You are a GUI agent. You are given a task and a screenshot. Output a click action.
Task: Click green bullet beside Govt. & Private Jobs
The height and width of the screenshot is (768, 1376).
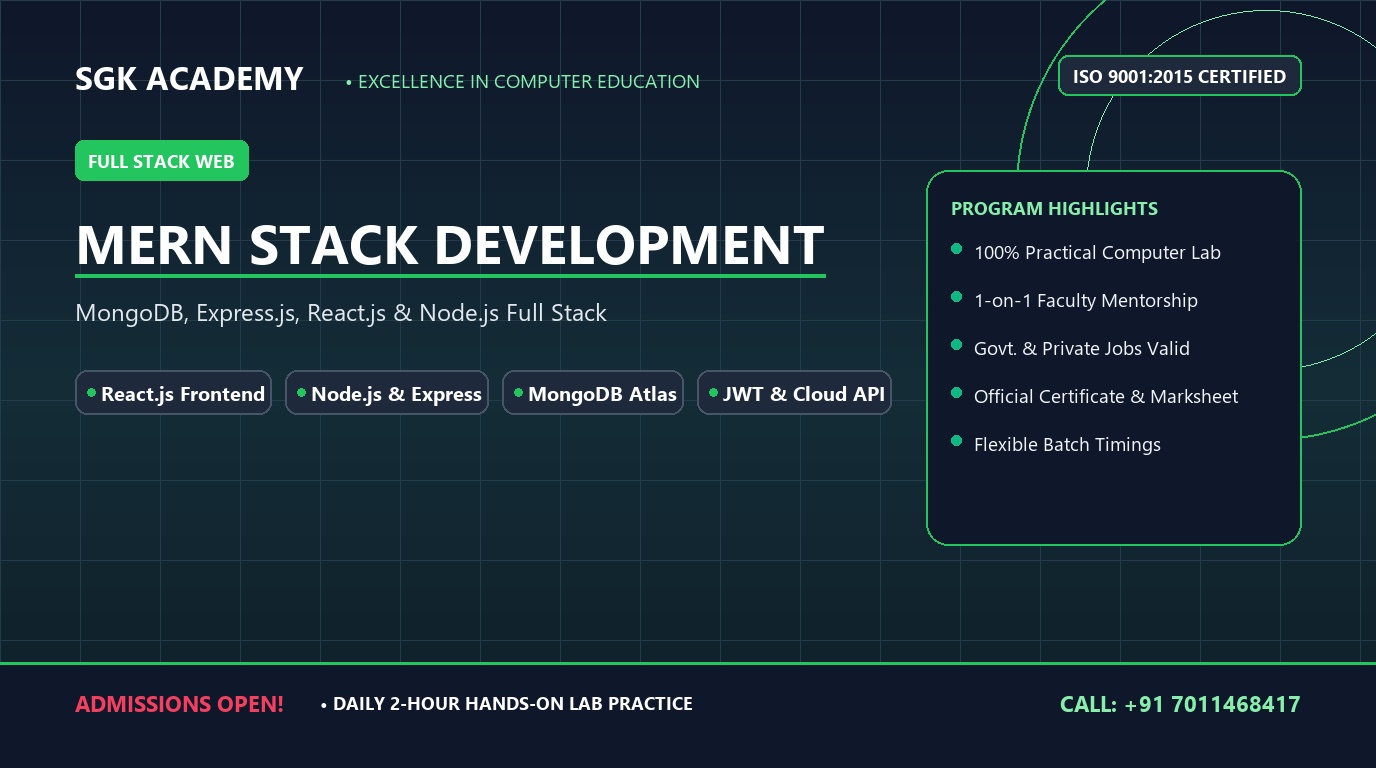click(x=957, y=345)
